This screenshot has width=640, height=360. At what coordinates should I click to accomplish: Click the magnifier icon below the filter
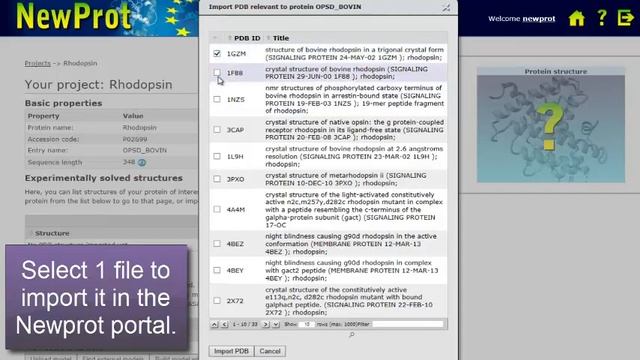click(351, 335)
